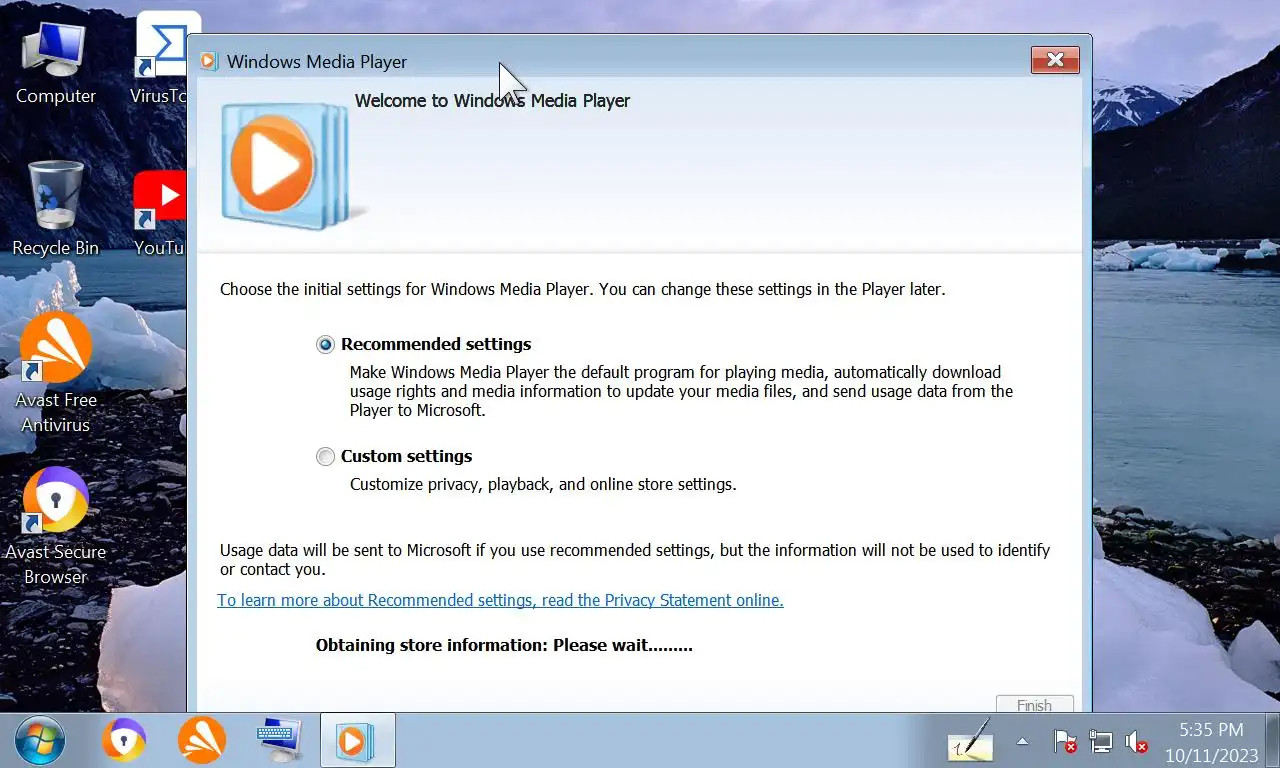
Task: Click the Windows Media Player title text
Action: (317, 61)
